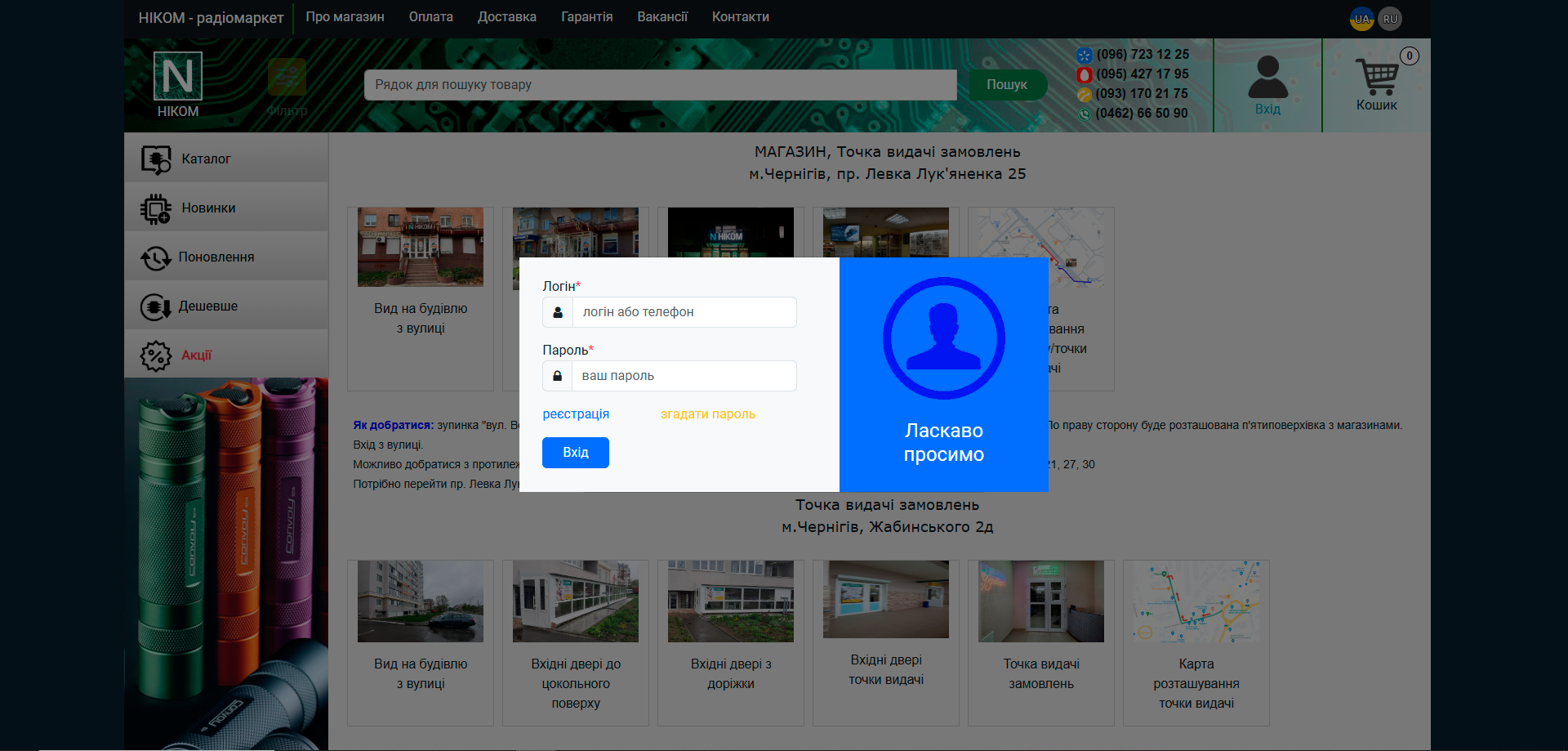Screen dimensions: 1568x751
Task: Switch language to RU
Action: coord(1390,19)
